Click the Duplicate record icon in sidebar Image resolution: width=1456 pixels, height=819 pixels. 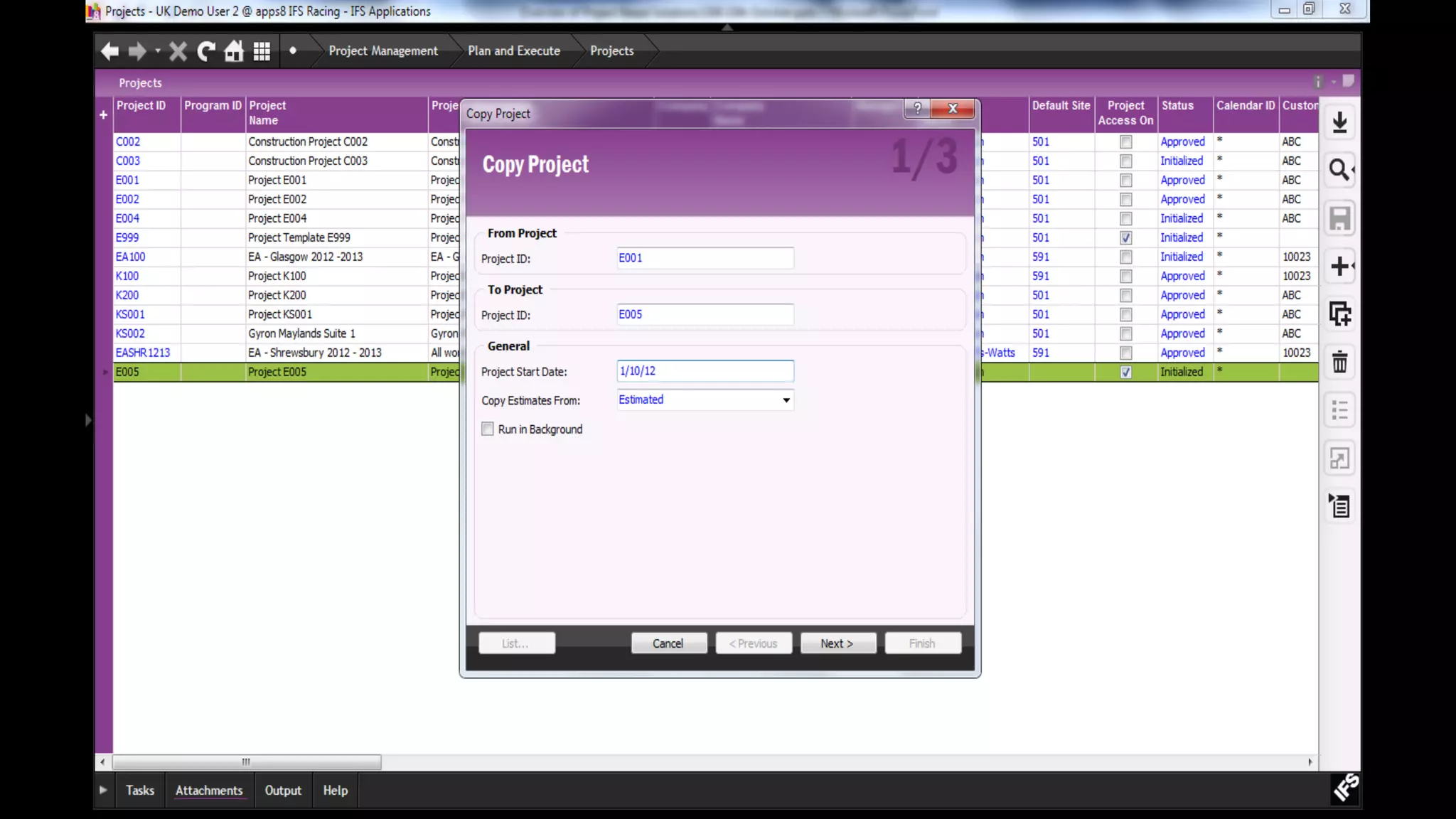1339,314
